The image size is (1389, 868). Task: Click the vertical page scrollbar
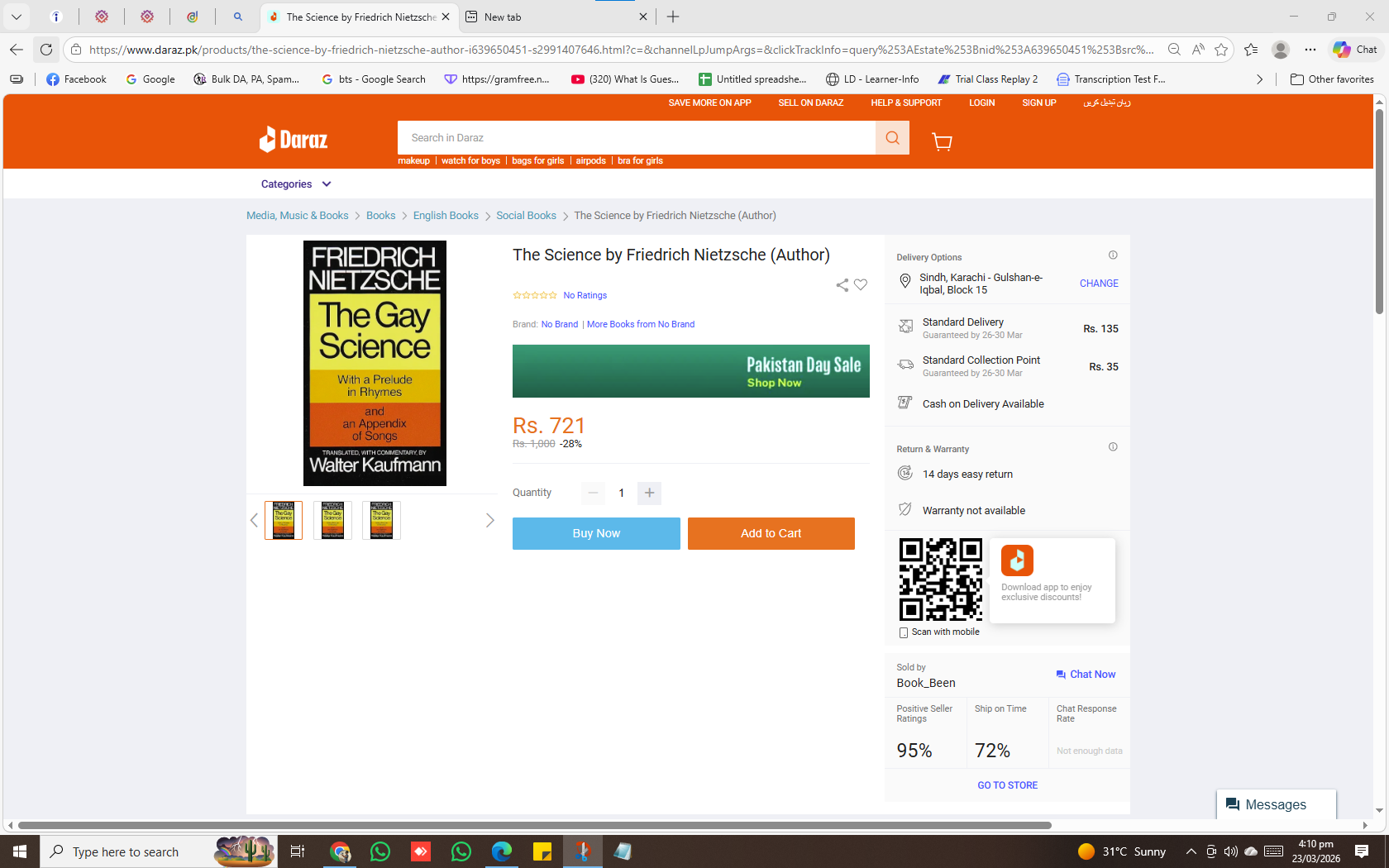[1379, 211]
